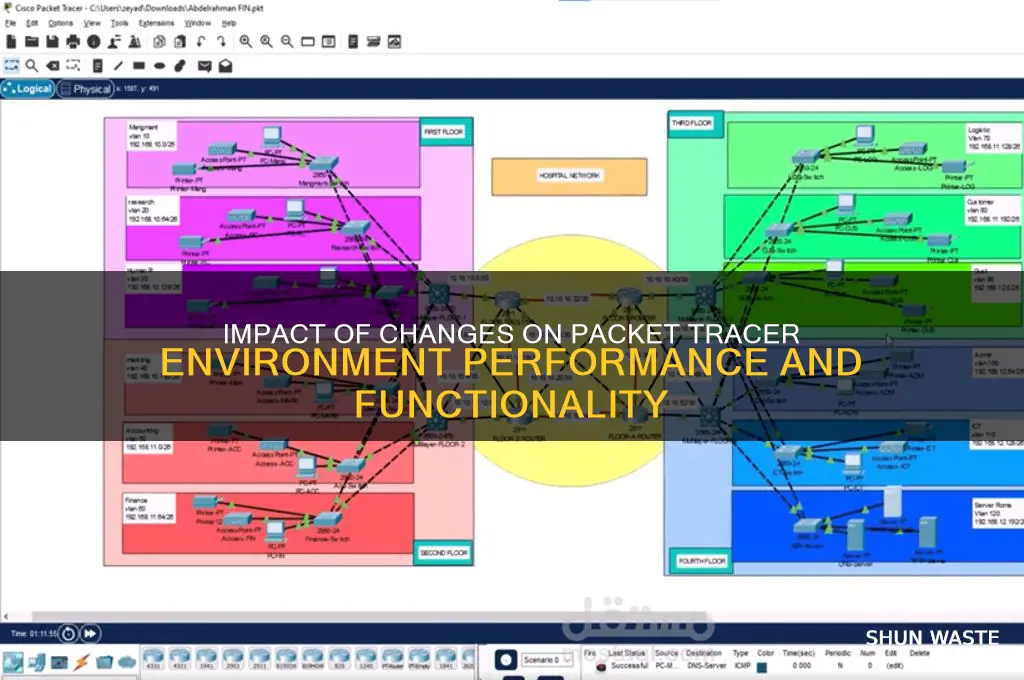Select the Add Simple PDU envelope
Screen dimensions: 1024x680
click(204, 66)
